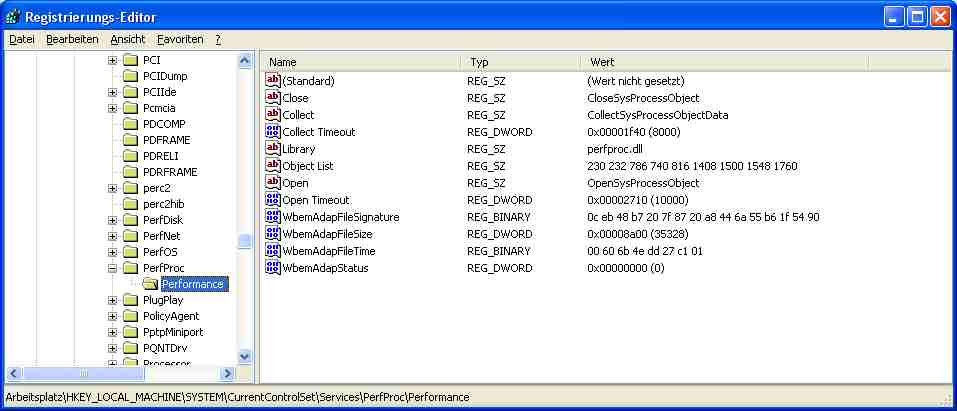Sort values by the Name column header
Screen dimensions: 957x411
pyautogui.click(x=361, y=62)
